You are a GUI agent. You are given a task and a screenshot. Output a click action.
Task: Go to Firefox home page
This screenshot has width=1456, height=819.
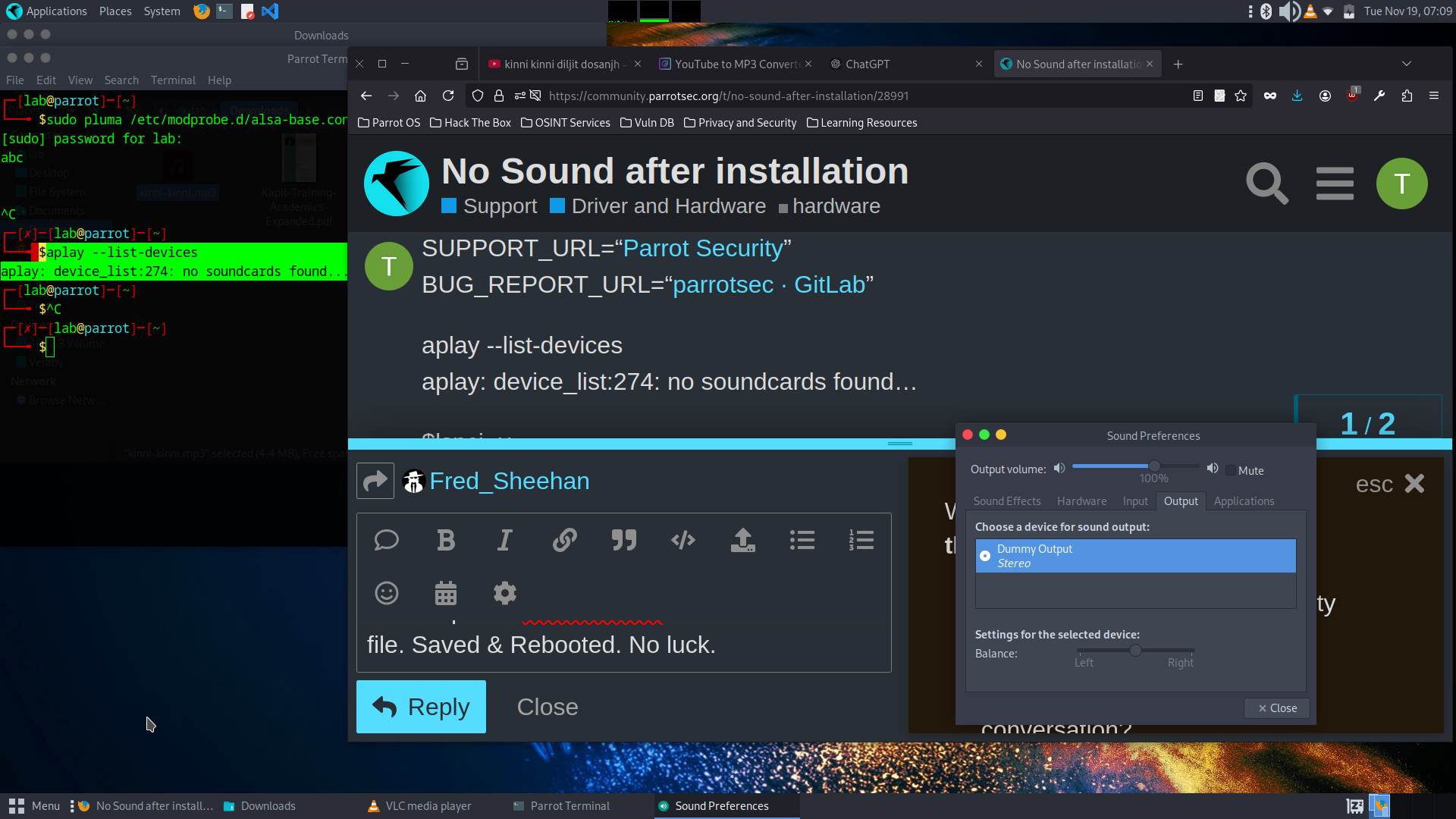pyautogui.click(x=420, y=96)
